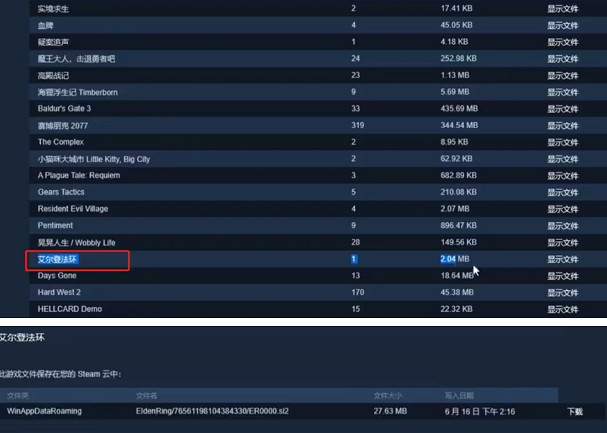Open 显示文件 for The Complex

[562, 142]
